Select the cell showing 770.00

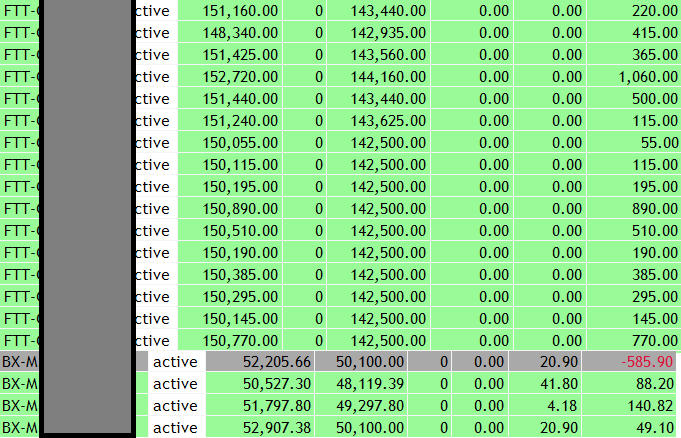pyautogui.click(x=634, y=341)
